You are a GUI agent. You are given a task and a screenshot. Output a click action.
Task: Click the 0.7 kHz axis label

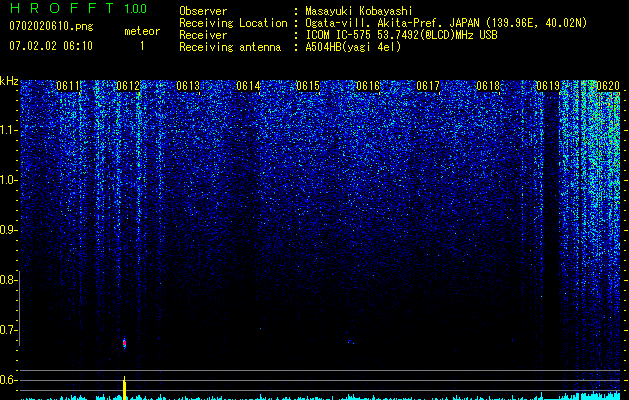[9, 330]
